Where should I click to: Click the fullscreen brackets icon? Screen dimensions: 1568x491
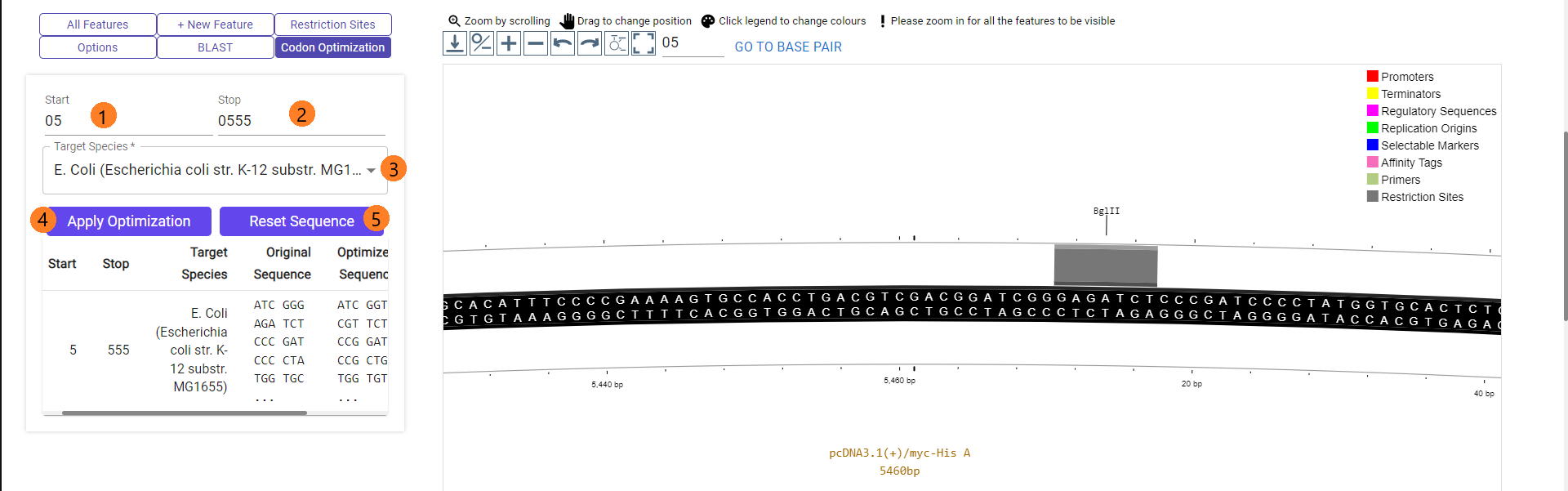[644, 43]
